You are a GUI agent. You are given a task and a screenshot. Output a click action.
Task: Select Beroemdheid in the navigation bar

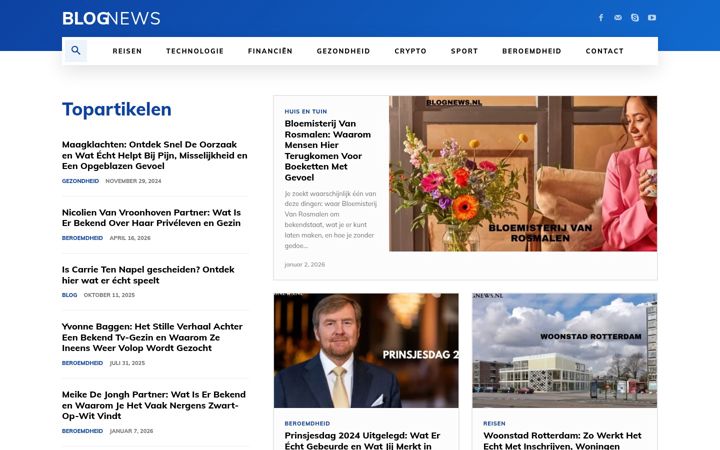tap(531, 51)
